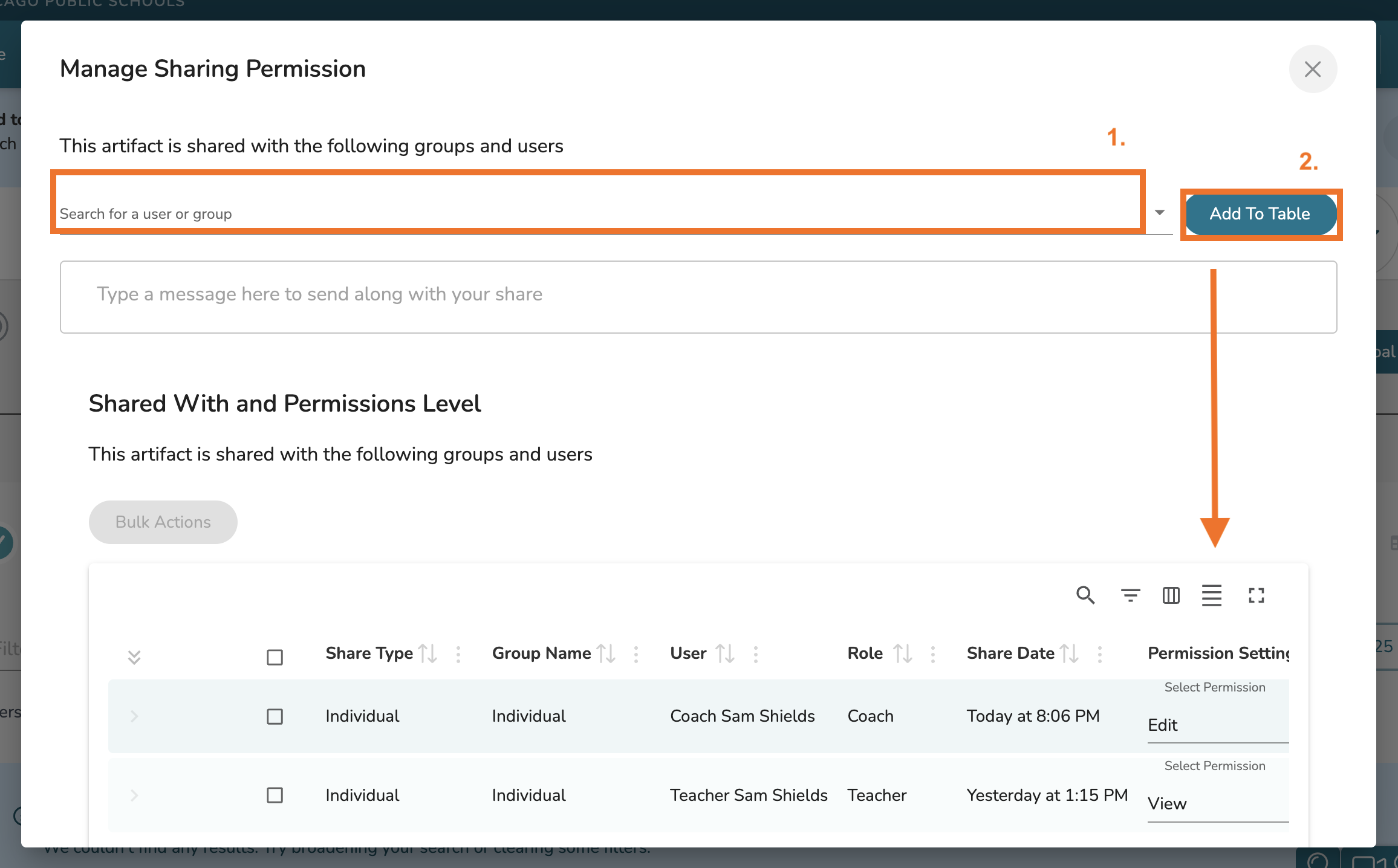This screenshot has width=1398, height=868.
Task: Check the select-all header checkbox
Action: pyautogui.click(x=275, y=657)
